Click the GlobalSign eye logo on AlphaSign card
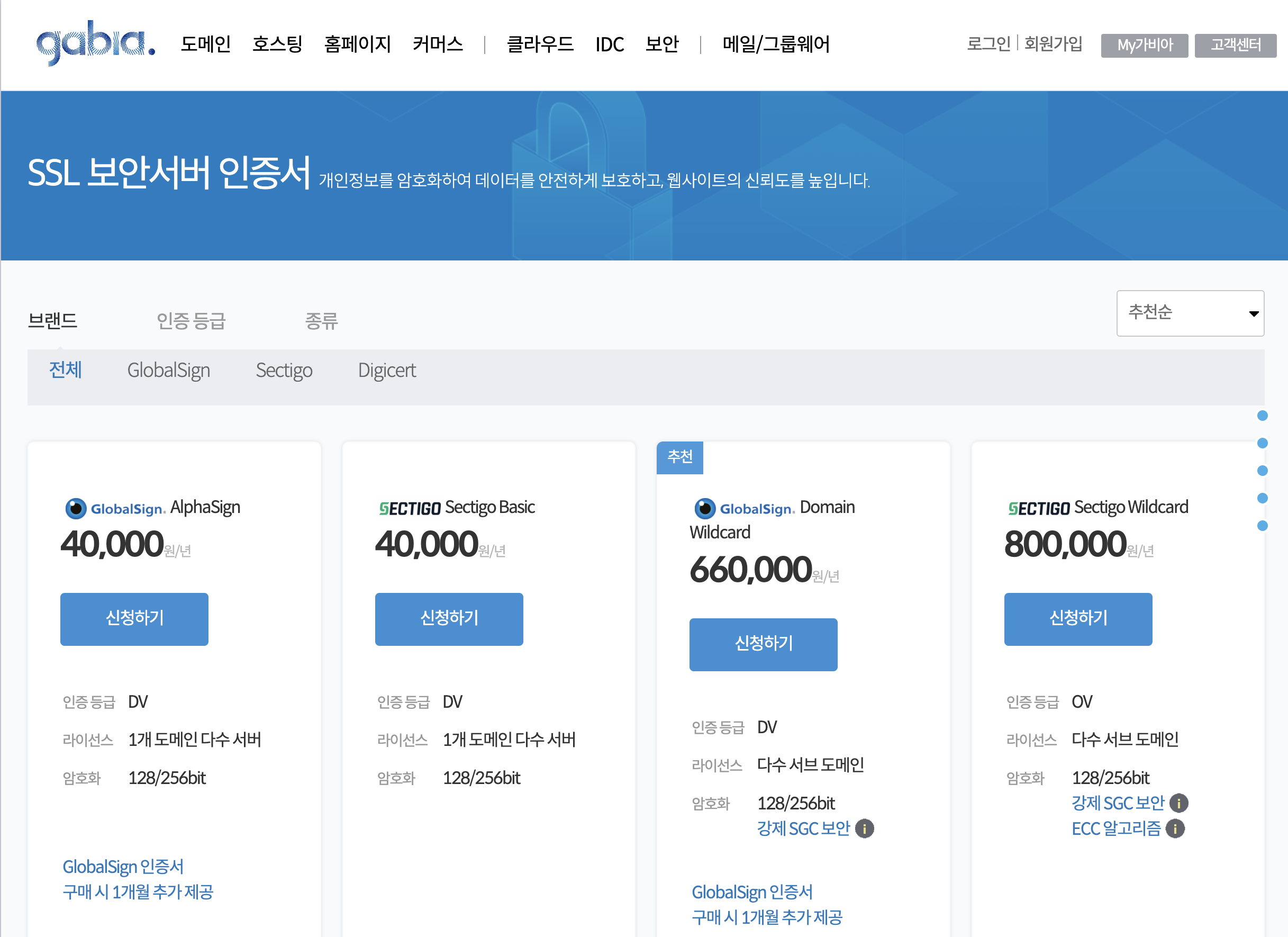The height and width of the screenshot is (937, 1288). (76, 508)
